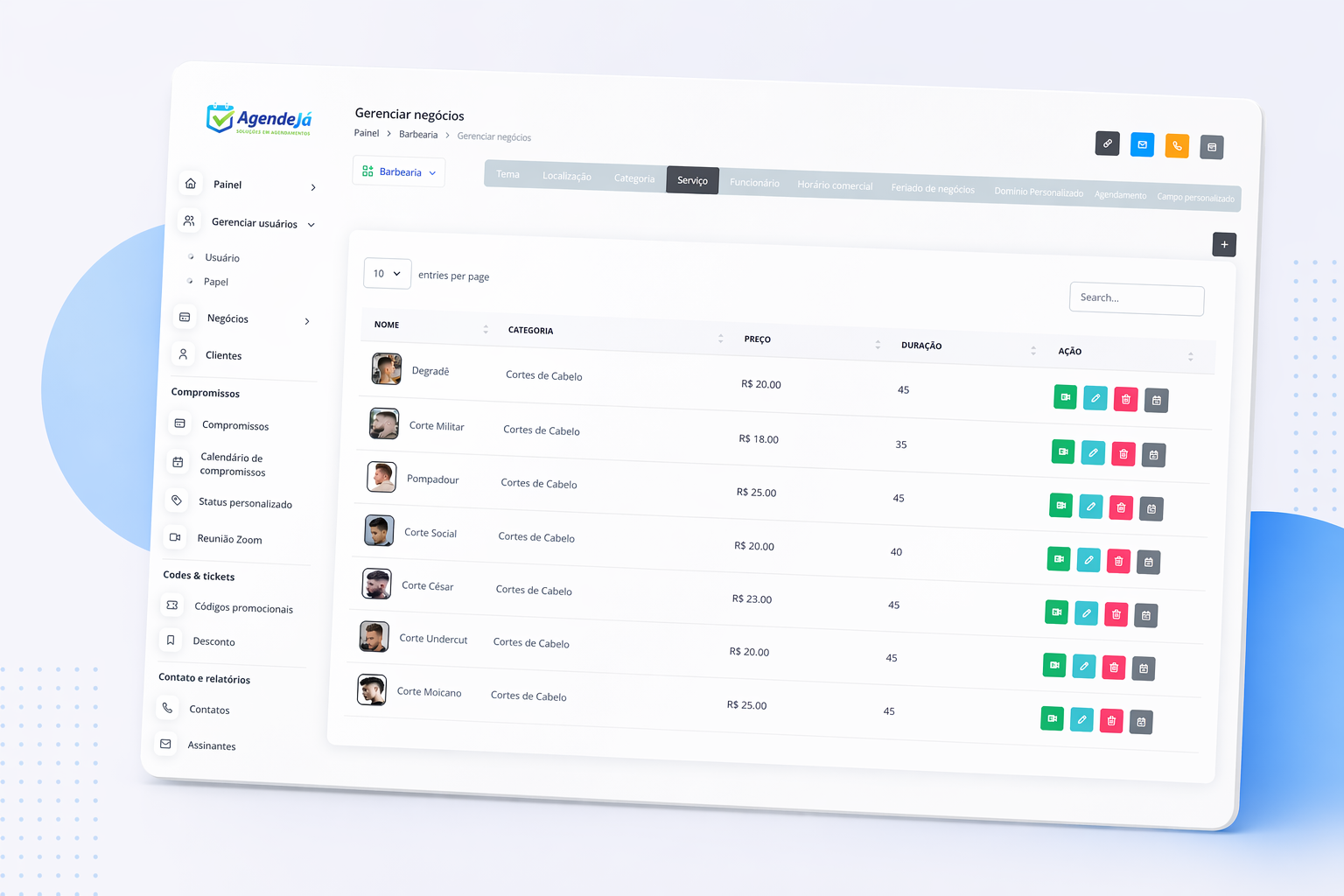The image size is (1344, 896).
Task: Add a new service with the plus button
Action: tap(1224, 245)
